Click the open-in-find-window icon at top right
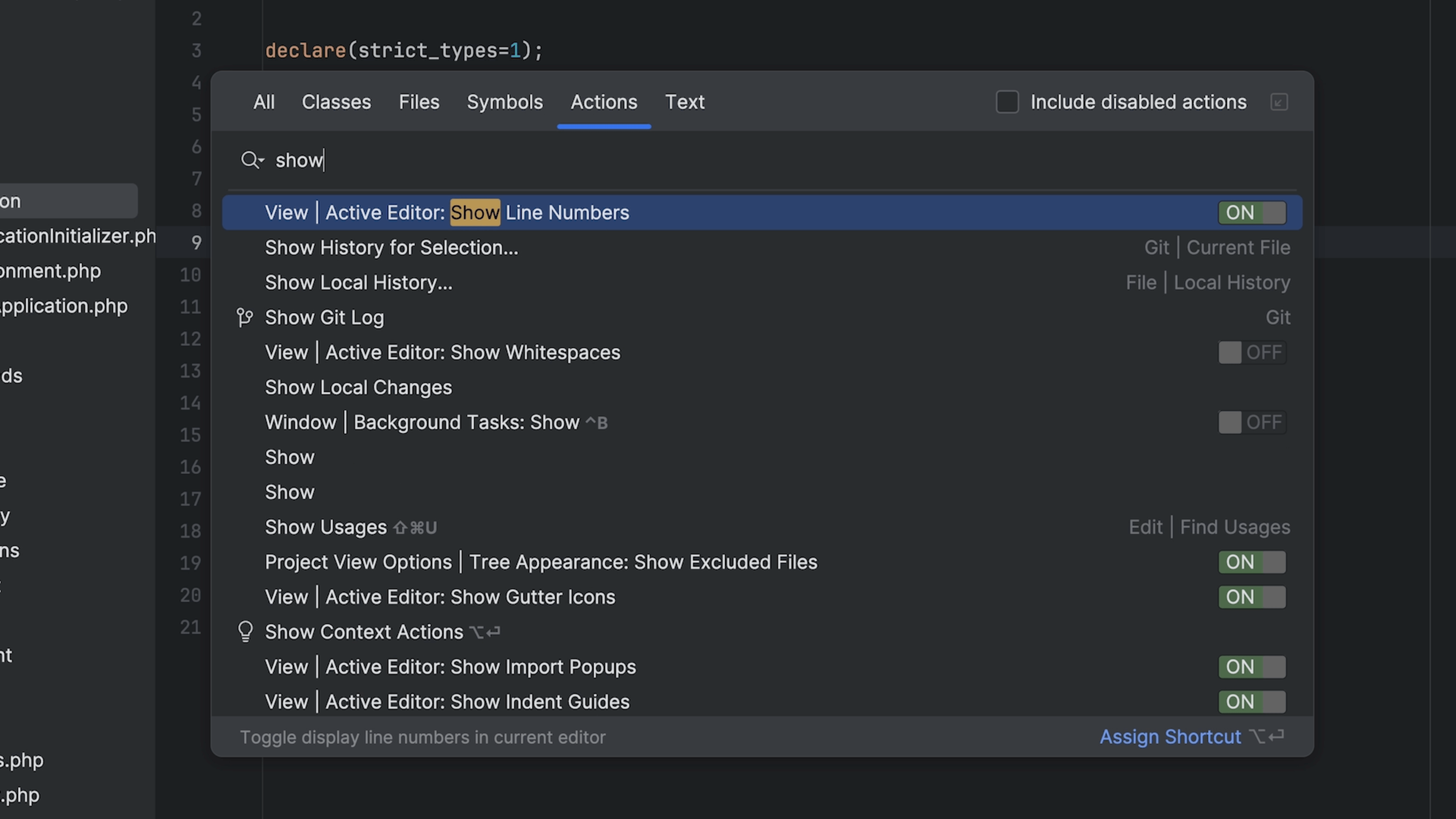This screenshot has width=1456, height=819. (1279, 102)
